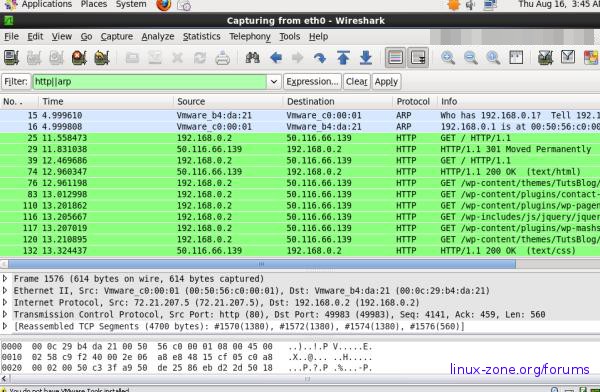The width and height of the screenshot is (600, 392).
Task: Open Find Packet binoculars icon
Action: click(253, 58)
